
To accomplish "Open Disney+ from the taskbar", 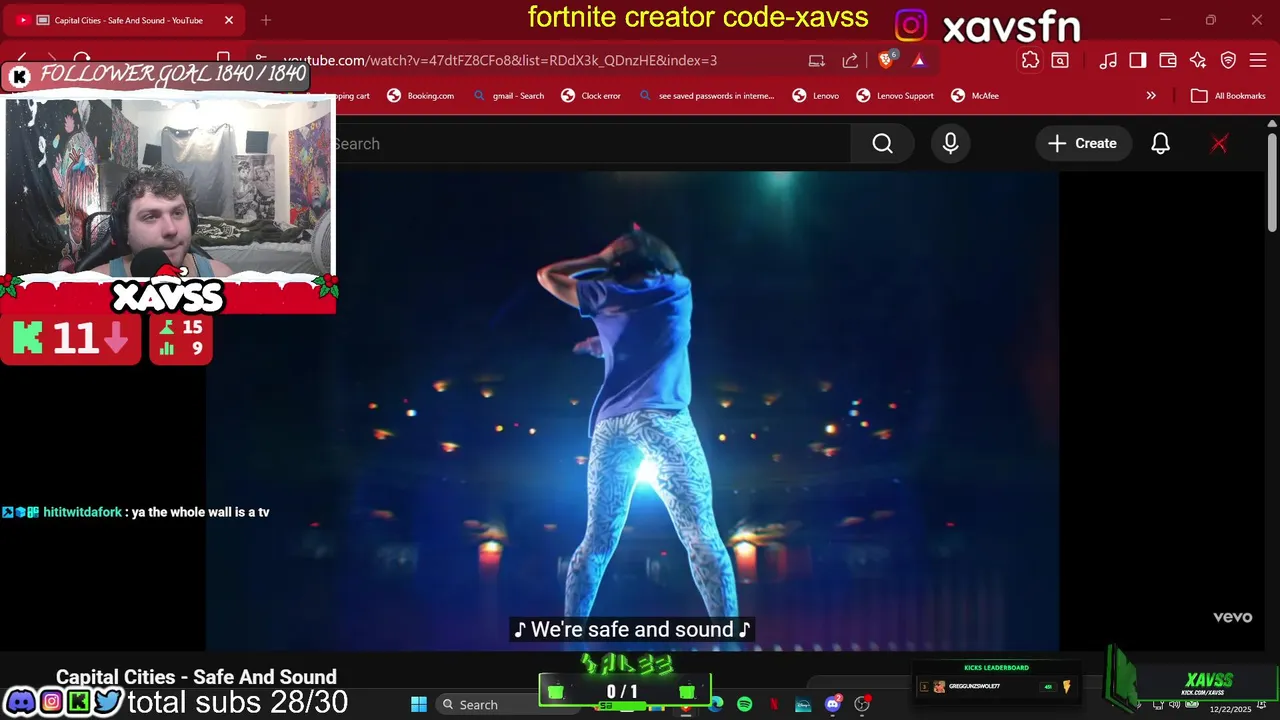I will [x=803, y=704].
